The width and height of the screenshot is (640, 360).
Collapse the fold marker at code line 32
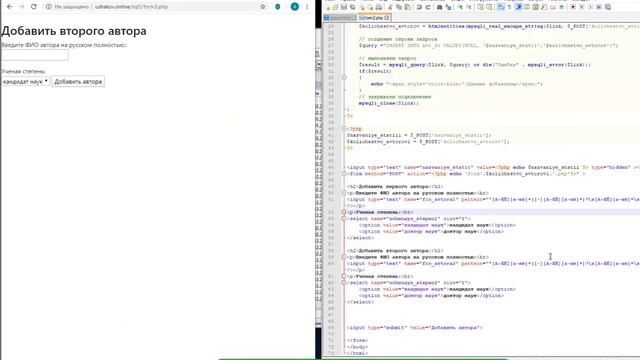[344, 77]
